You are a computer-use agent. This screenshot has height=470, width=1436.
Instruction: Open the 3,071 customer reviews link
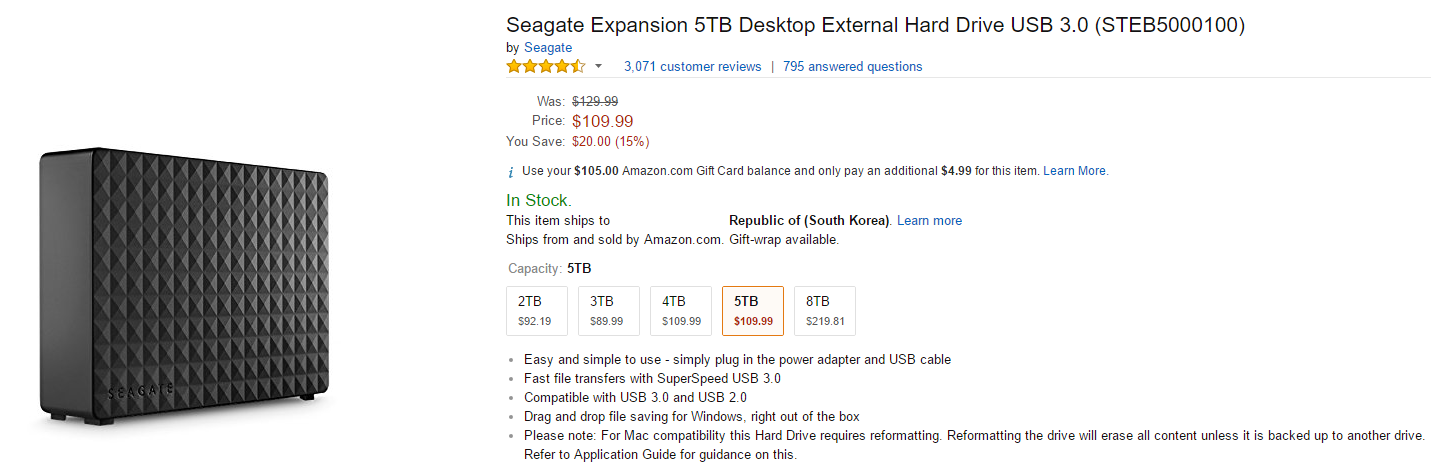coord(692,67)
